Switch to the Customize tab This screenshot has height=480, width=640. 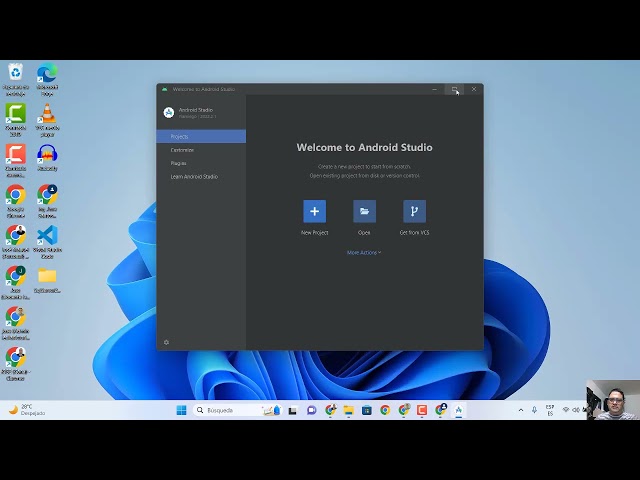(201, 150)
